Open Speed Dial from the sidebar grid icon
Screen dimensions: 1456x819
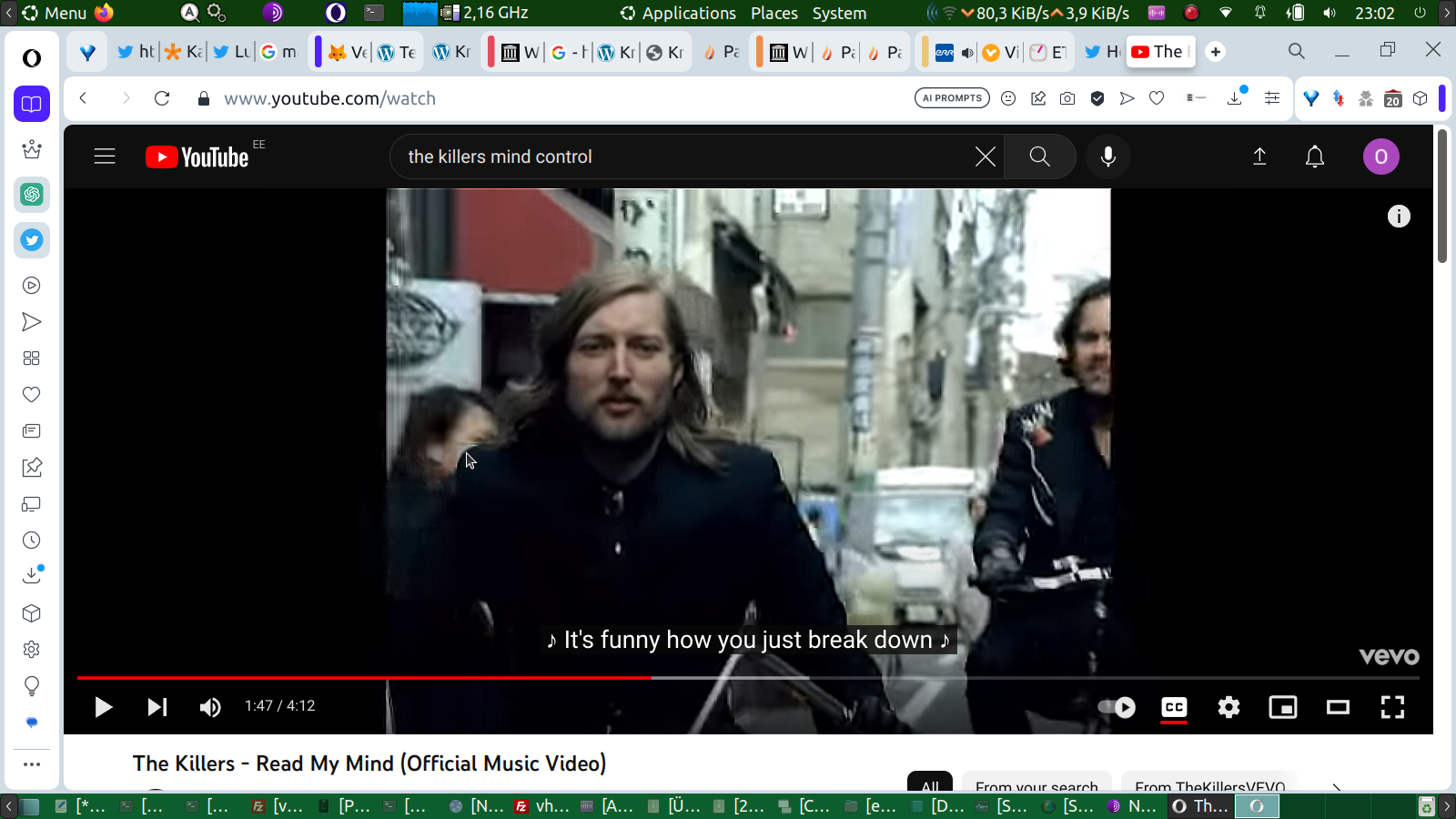[x=32, y=359]
